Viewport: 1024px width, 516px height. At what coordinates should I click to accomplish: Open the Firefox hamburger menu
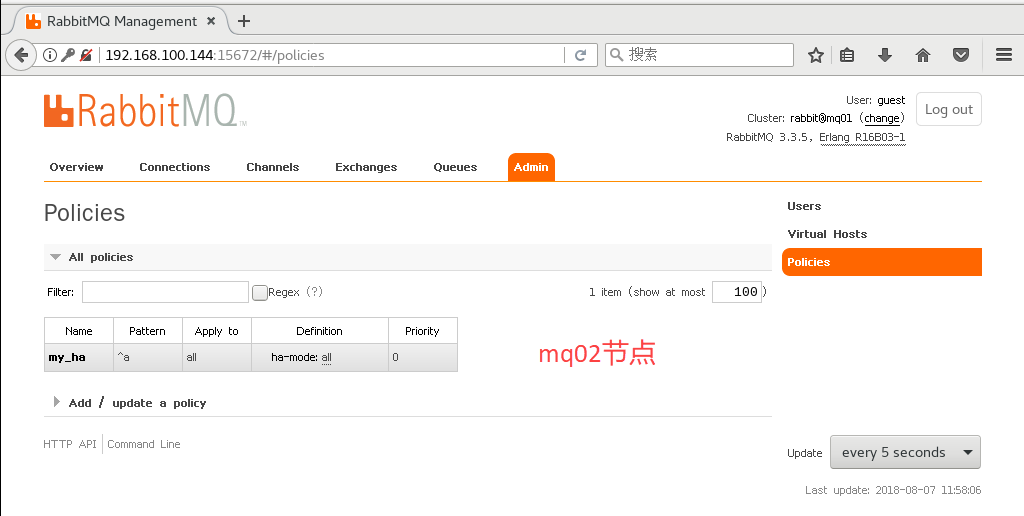pyautogui.click(x=1004, y=55)
